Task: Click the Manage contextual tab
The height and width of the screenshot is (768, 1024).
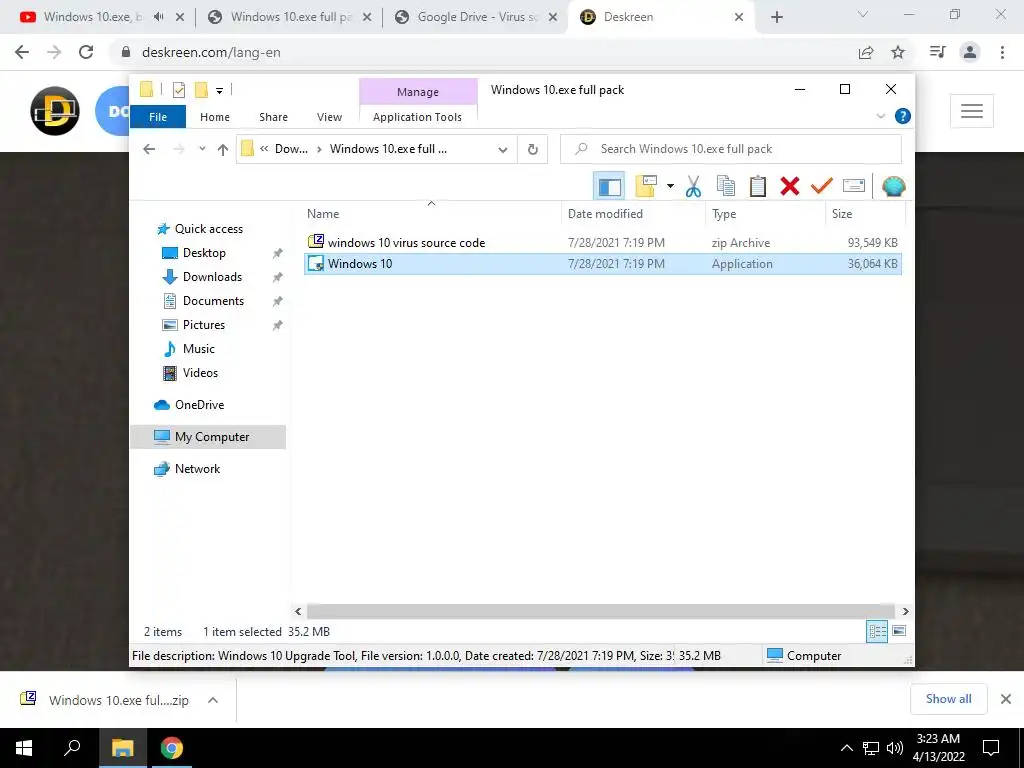Action: (x=418, y=92)
